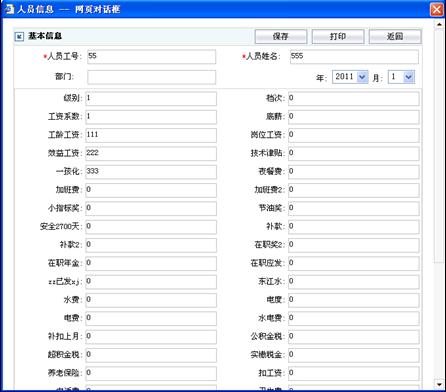This screenshot has width=446, height=392.
Task: Focus the 养老保险 input field
Action: [x=151, y=374]
